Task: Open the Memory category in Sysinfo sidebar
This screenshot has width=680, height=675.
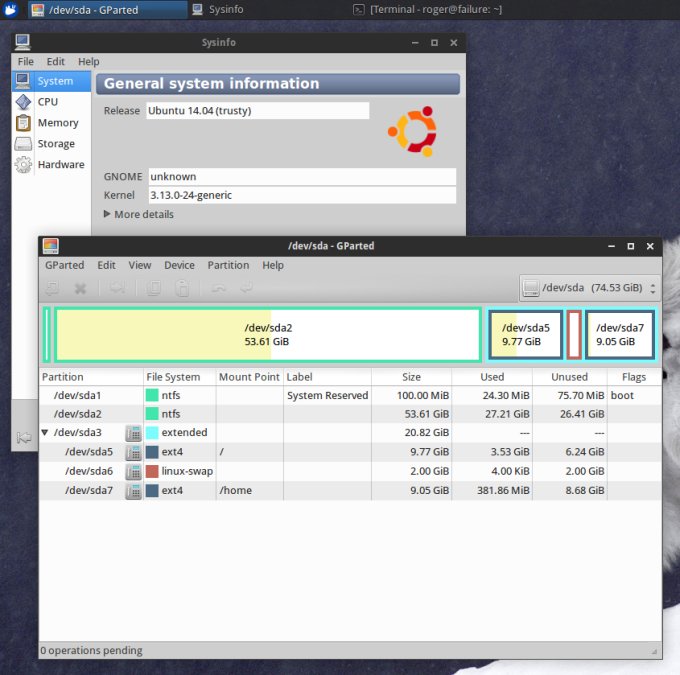Action: (51, 123)
